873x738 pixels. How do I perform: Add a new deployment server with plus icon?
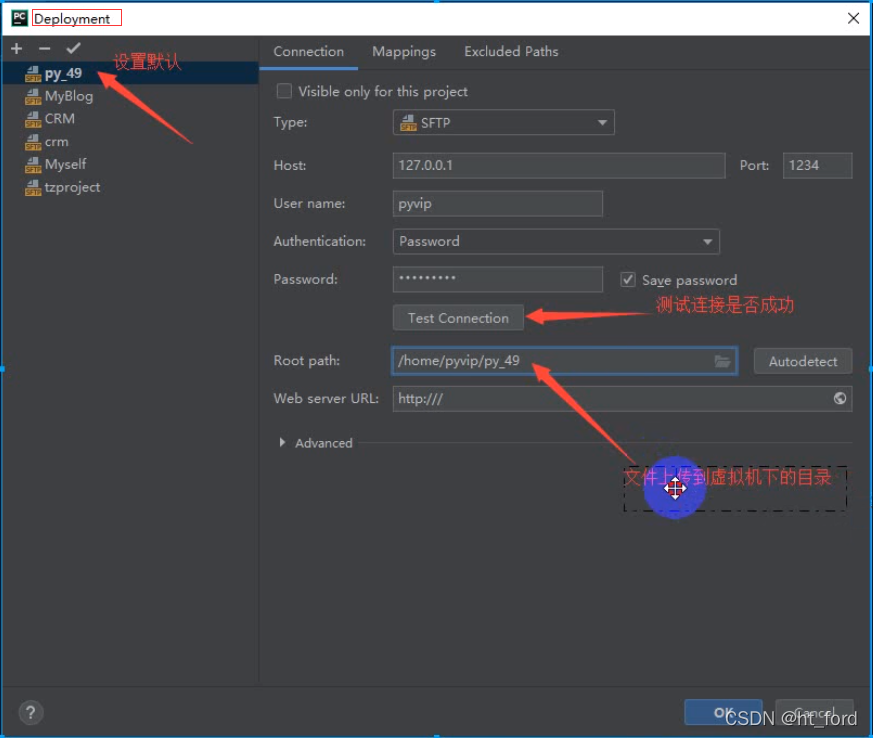(17, 49)
